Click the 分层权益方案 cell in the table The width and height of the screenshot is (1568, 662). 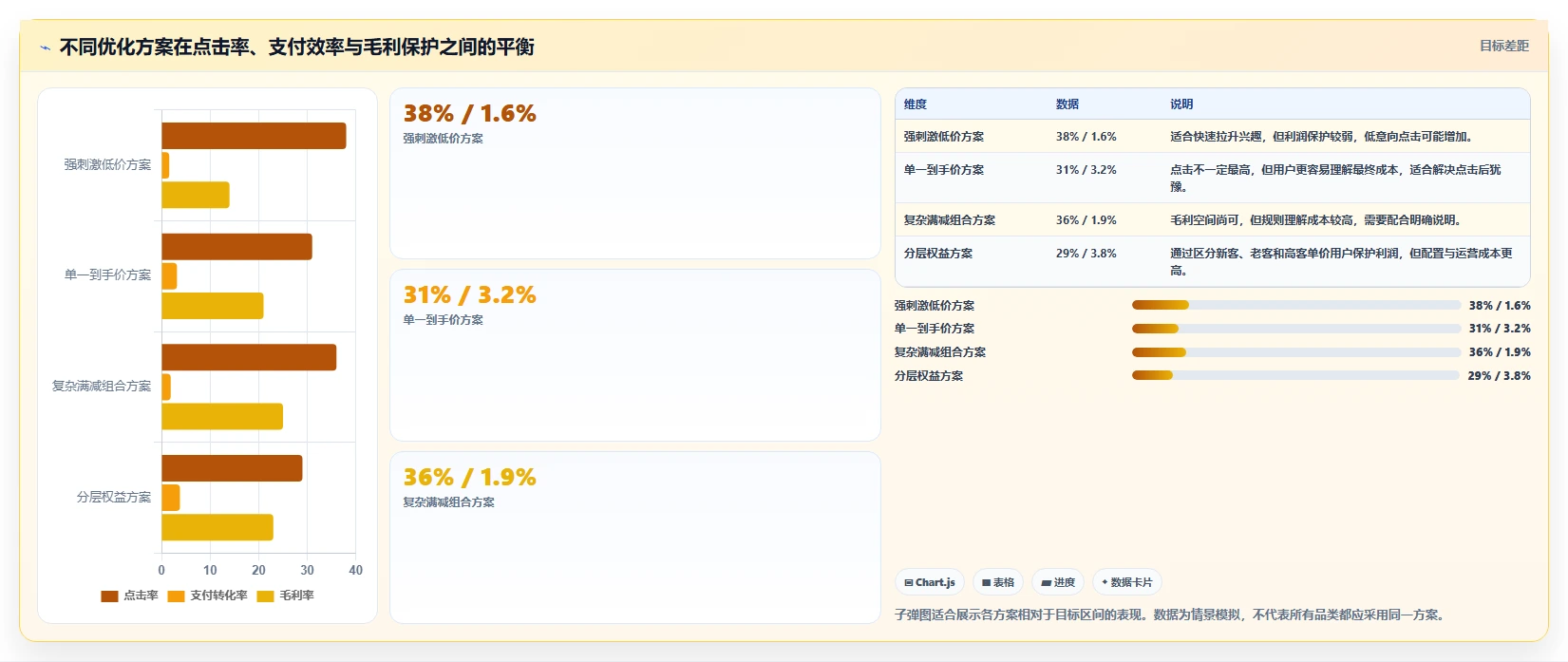(938, 254)
